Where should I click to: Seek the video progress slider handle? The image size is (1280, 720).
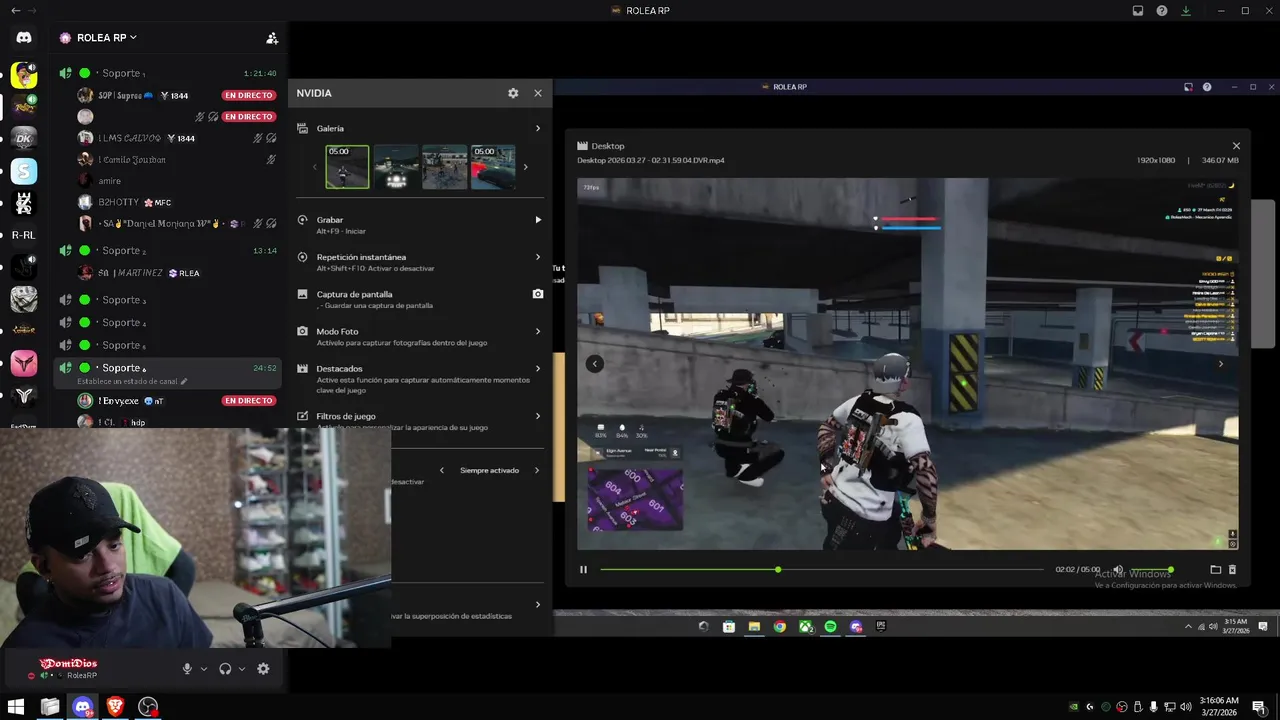[x=778, y=570]
